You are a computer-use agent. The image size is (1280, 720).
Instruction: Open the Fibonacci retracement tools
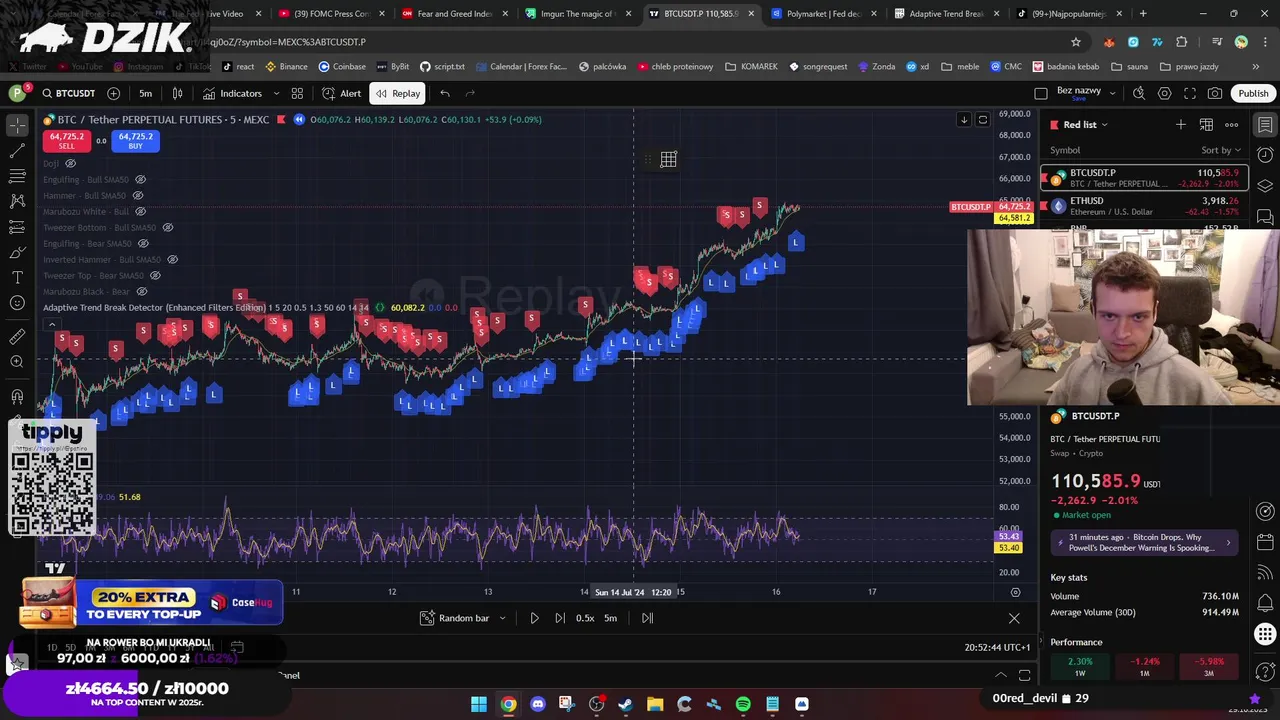click(17, 176)
